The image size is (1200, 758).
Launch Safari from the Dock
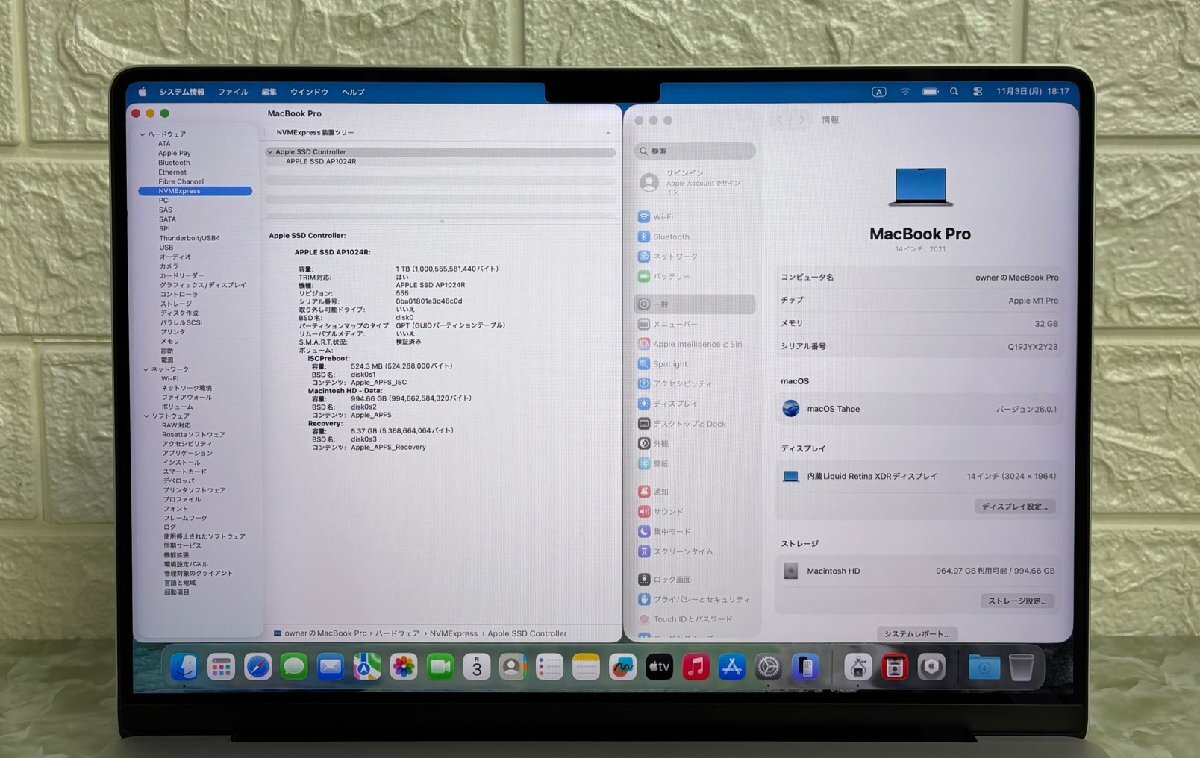coord(258,667)
